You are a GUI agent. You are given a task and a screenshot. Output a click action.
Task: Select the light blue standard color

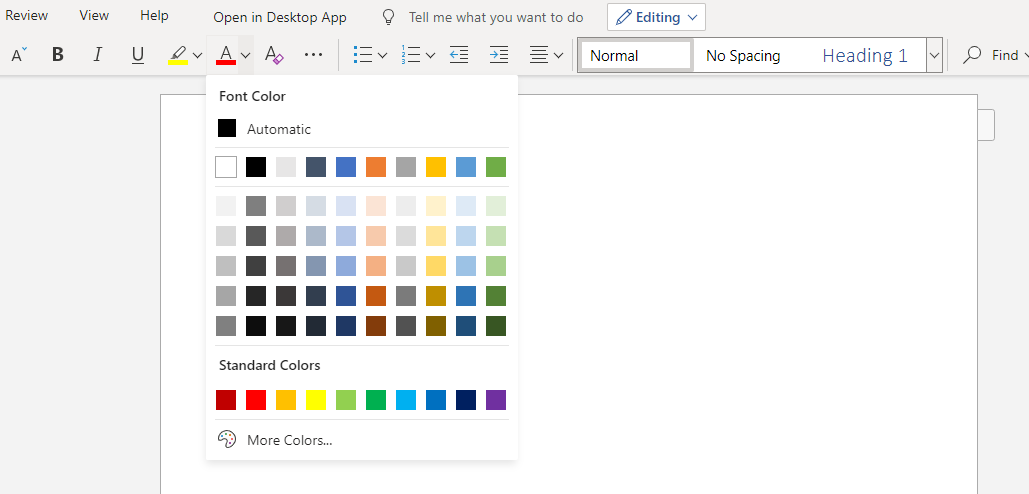coord(406,400)
